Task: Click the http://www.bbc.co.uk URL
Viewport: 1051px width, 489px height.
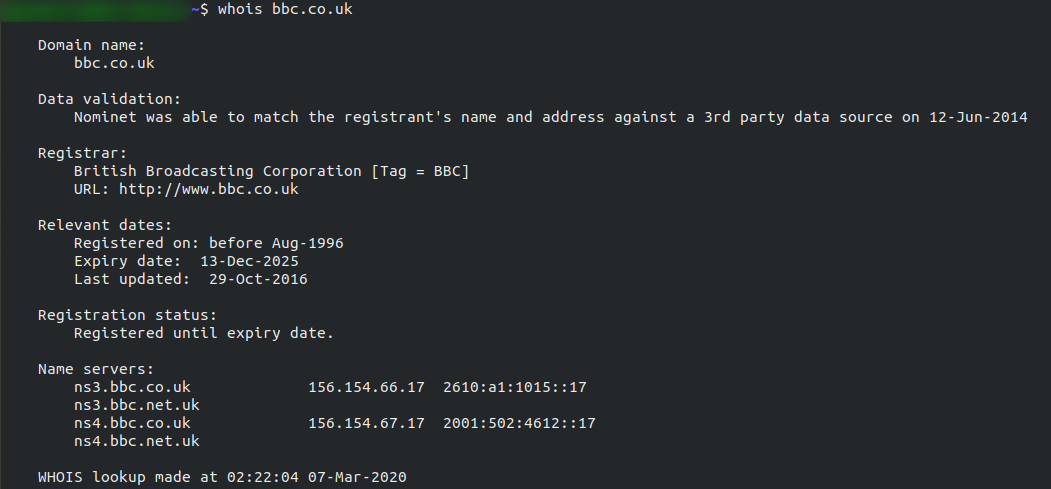Action: click(x=208, y=189)
